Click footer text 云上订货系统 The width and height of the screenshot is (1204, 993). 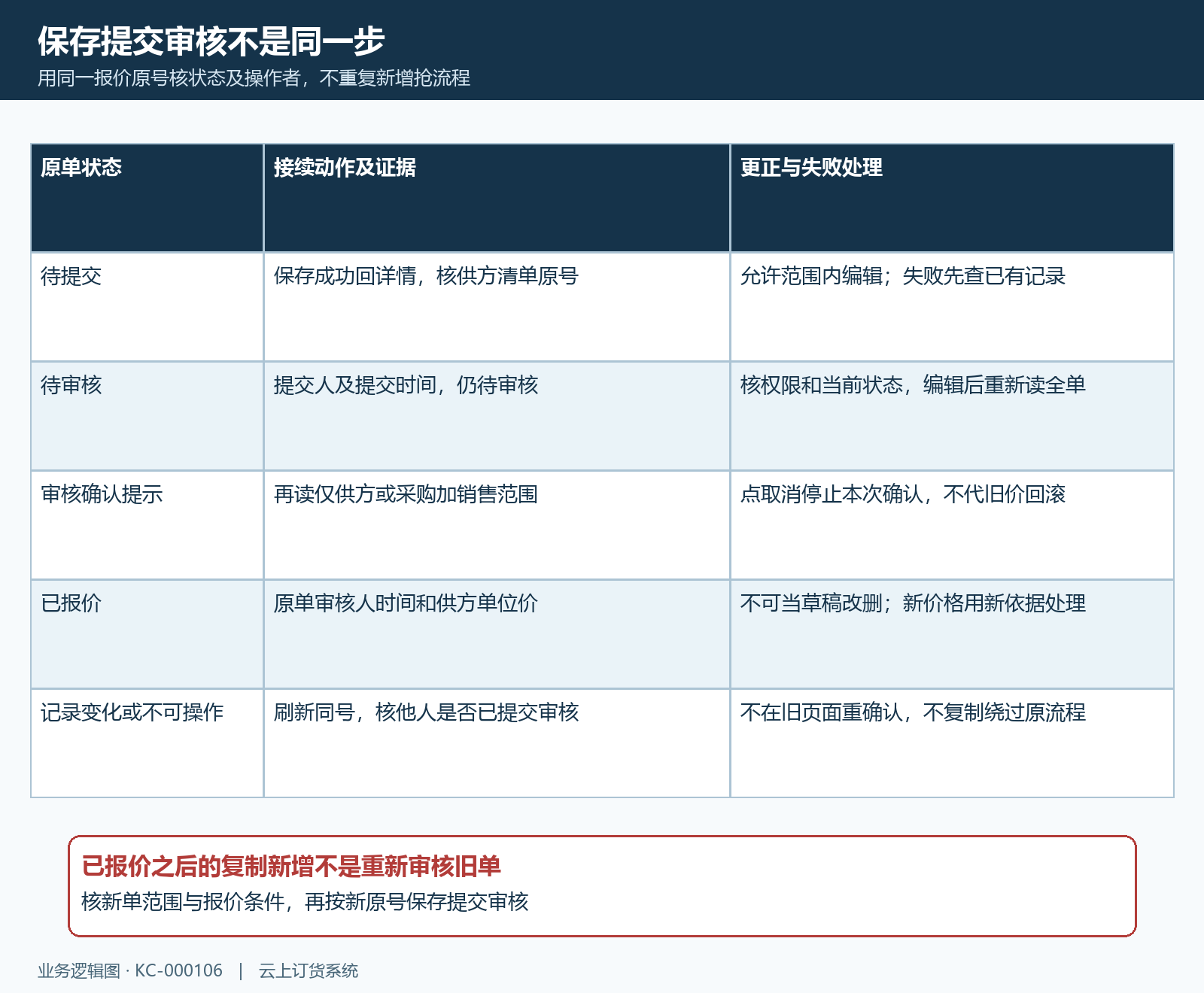(x=309, y=971)
